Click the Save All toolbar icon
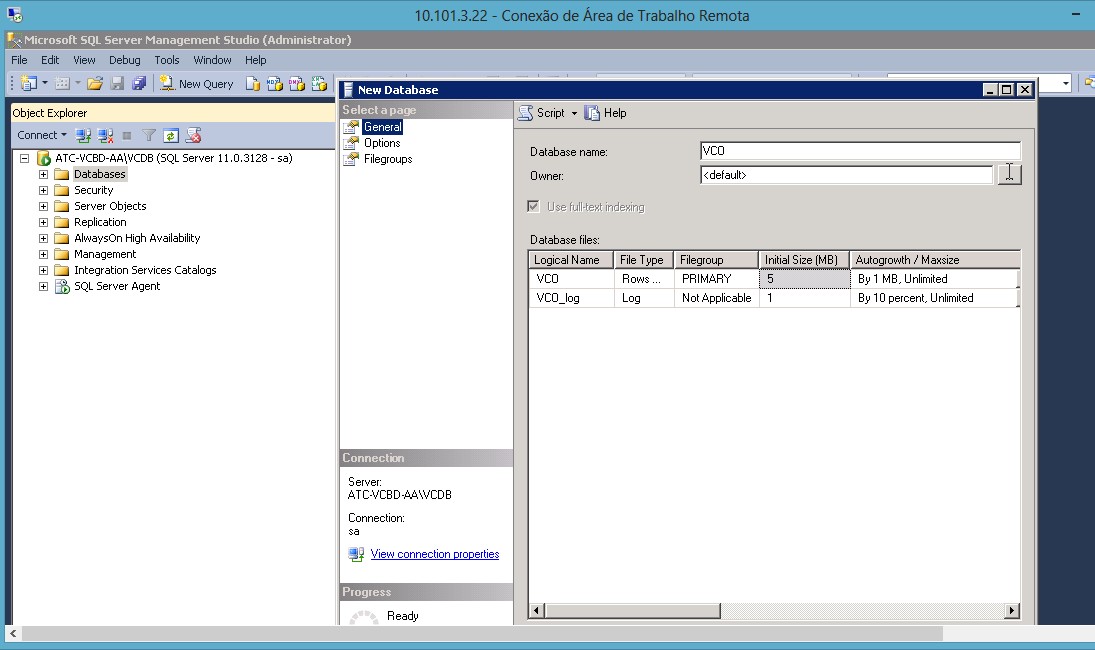The image size is (1095, 650). point(139,84)
